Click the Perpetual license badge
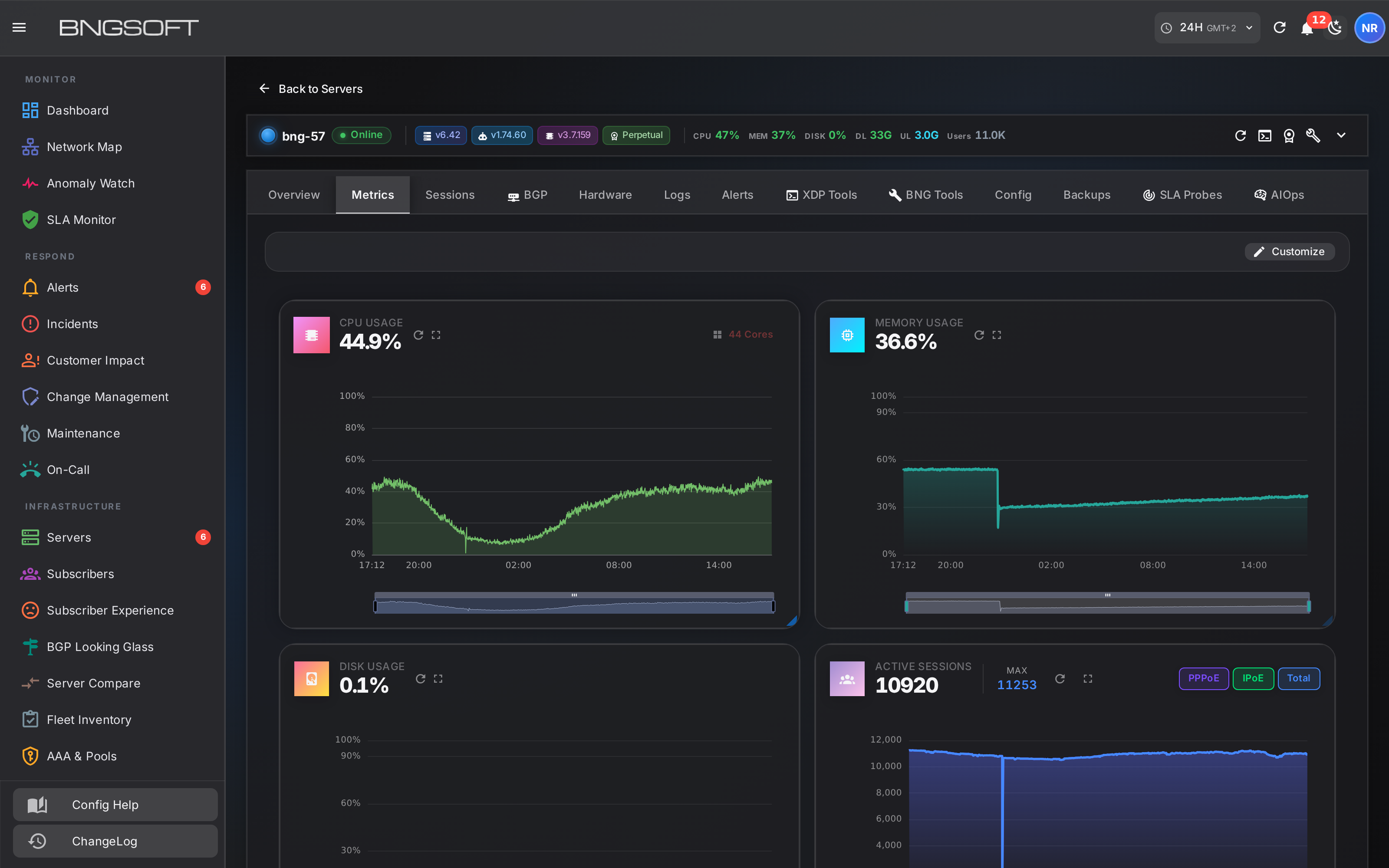 pos(636,135)
